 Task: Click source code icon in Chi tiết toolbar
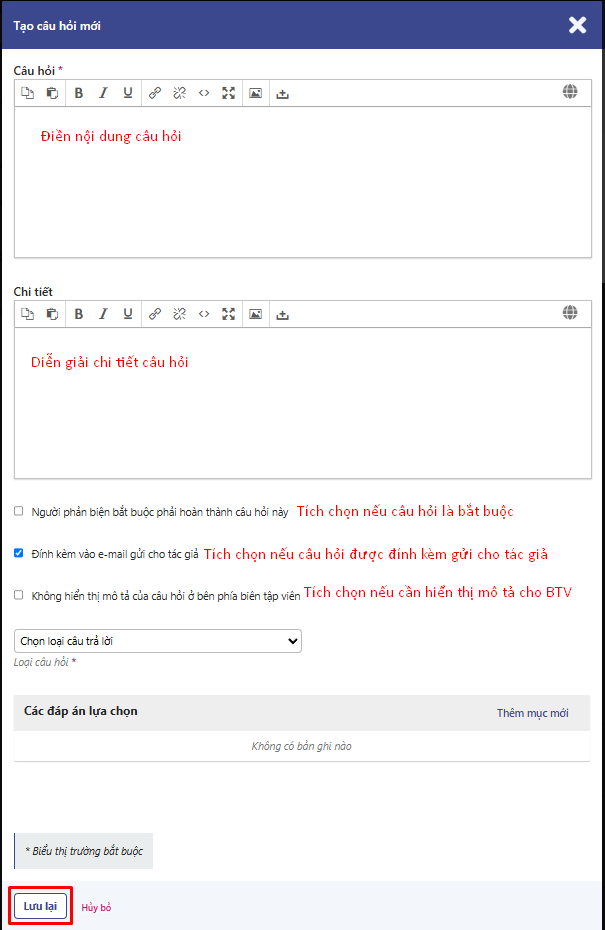pos(204,314)
